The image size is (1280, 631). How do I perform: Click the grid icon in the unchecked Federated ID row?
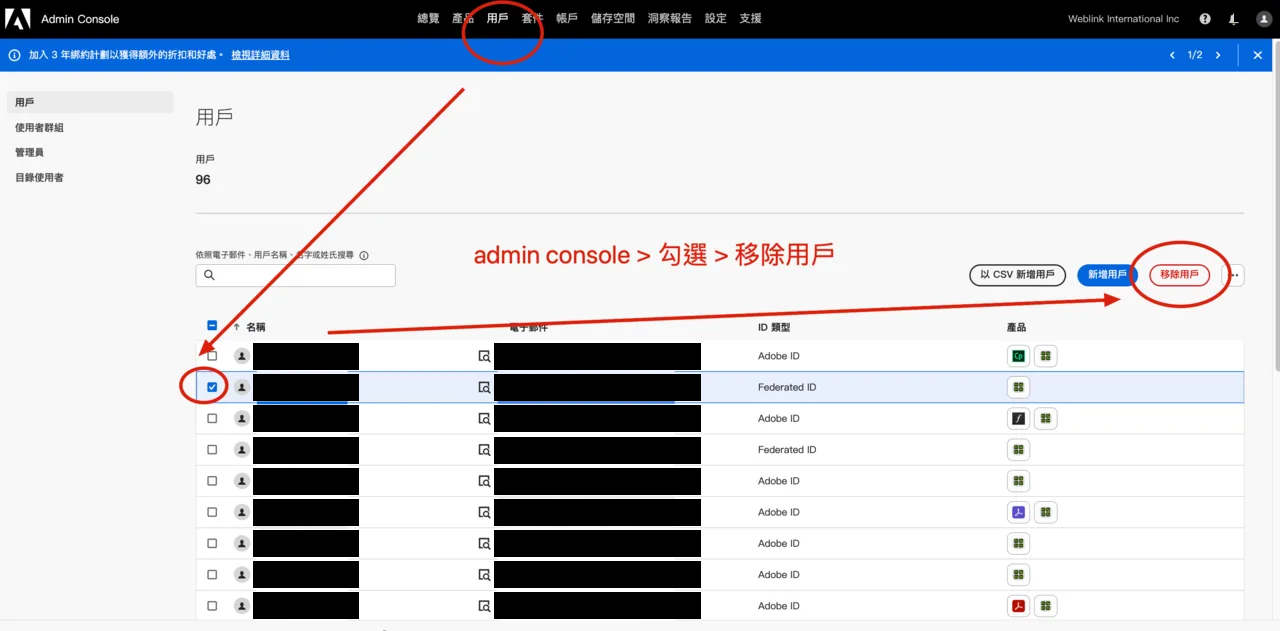tap(1018, 450)
